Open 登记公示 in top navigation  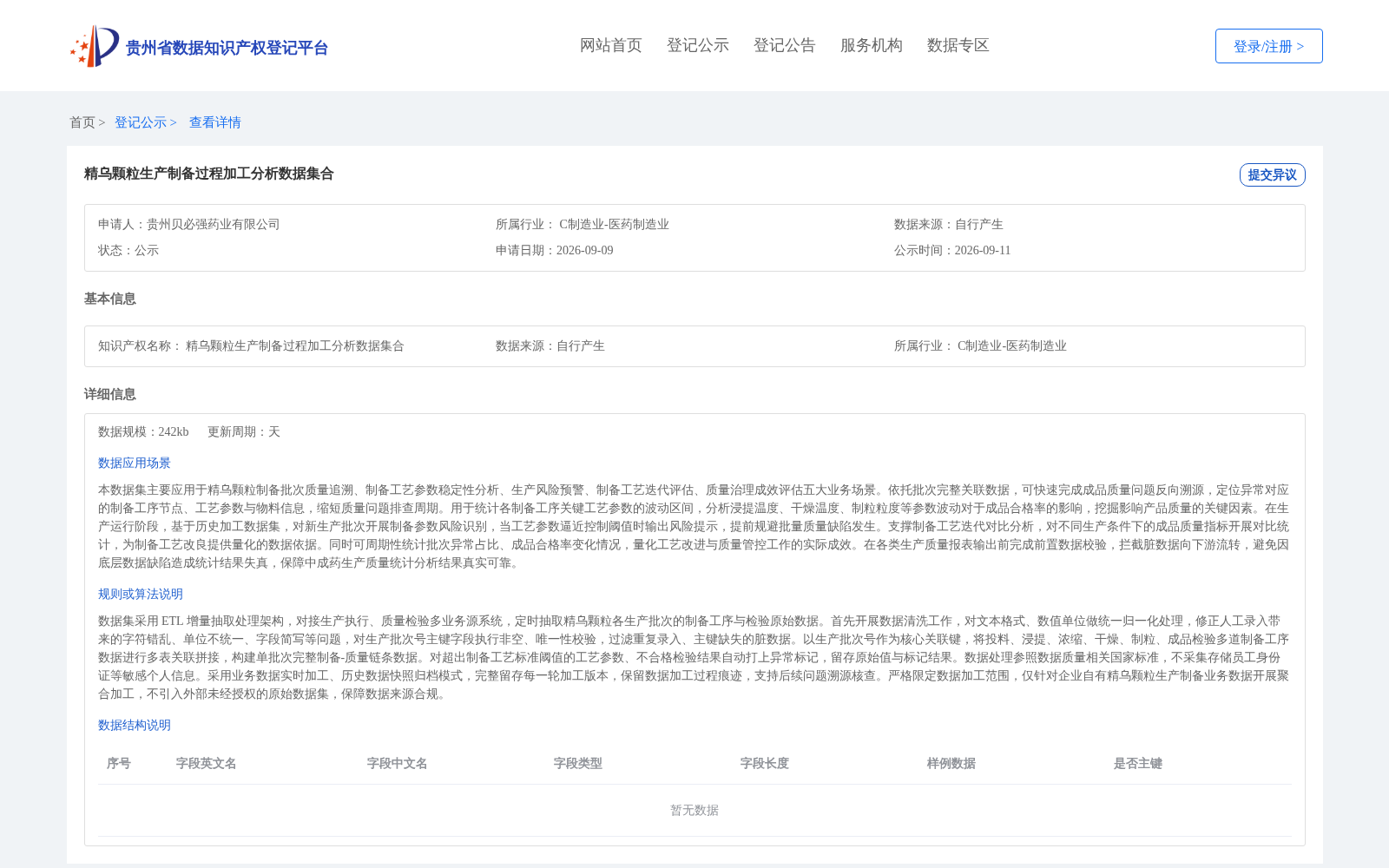coord(698,45)
